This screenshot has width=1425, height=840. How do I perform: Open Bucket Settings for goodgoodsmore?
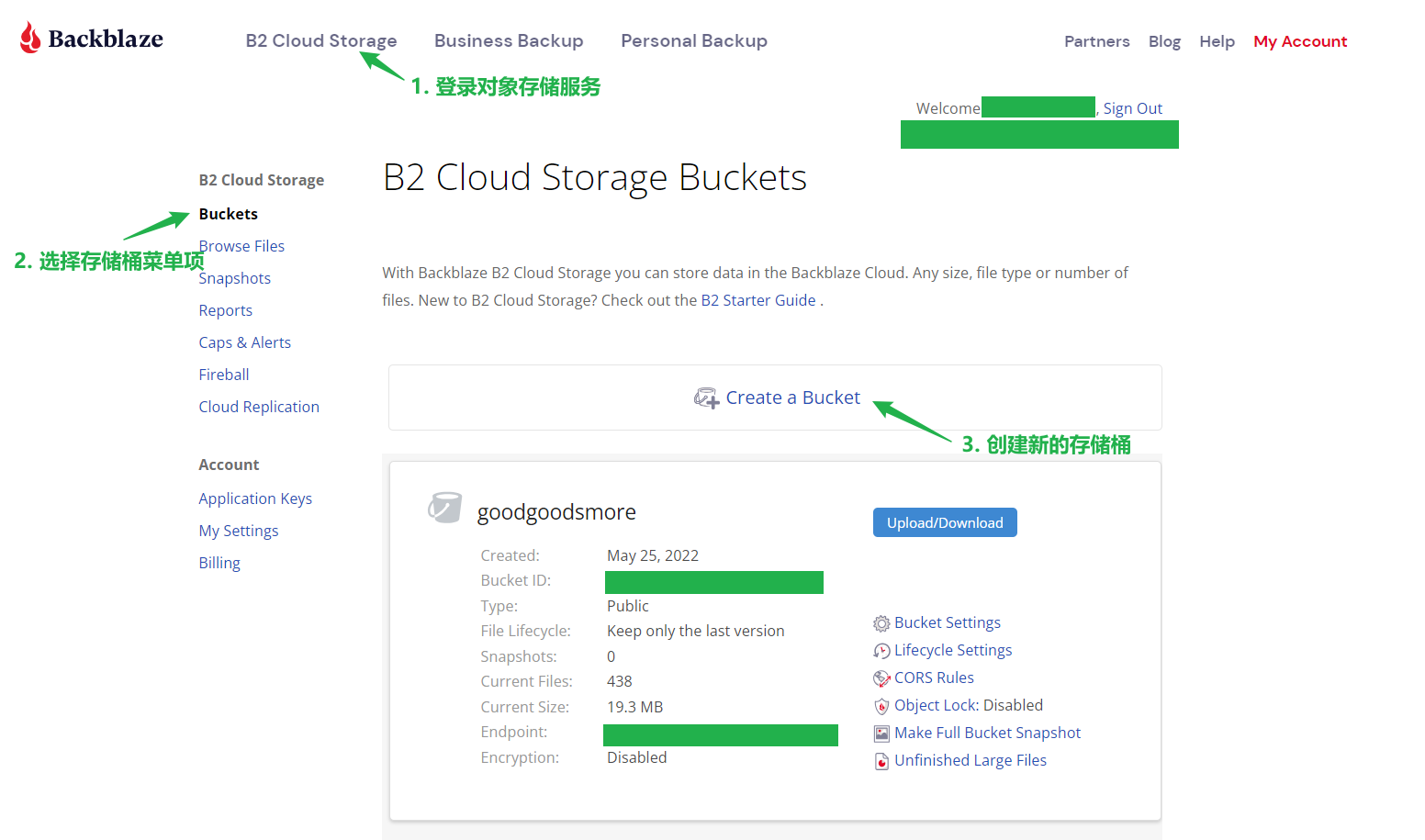948,622
